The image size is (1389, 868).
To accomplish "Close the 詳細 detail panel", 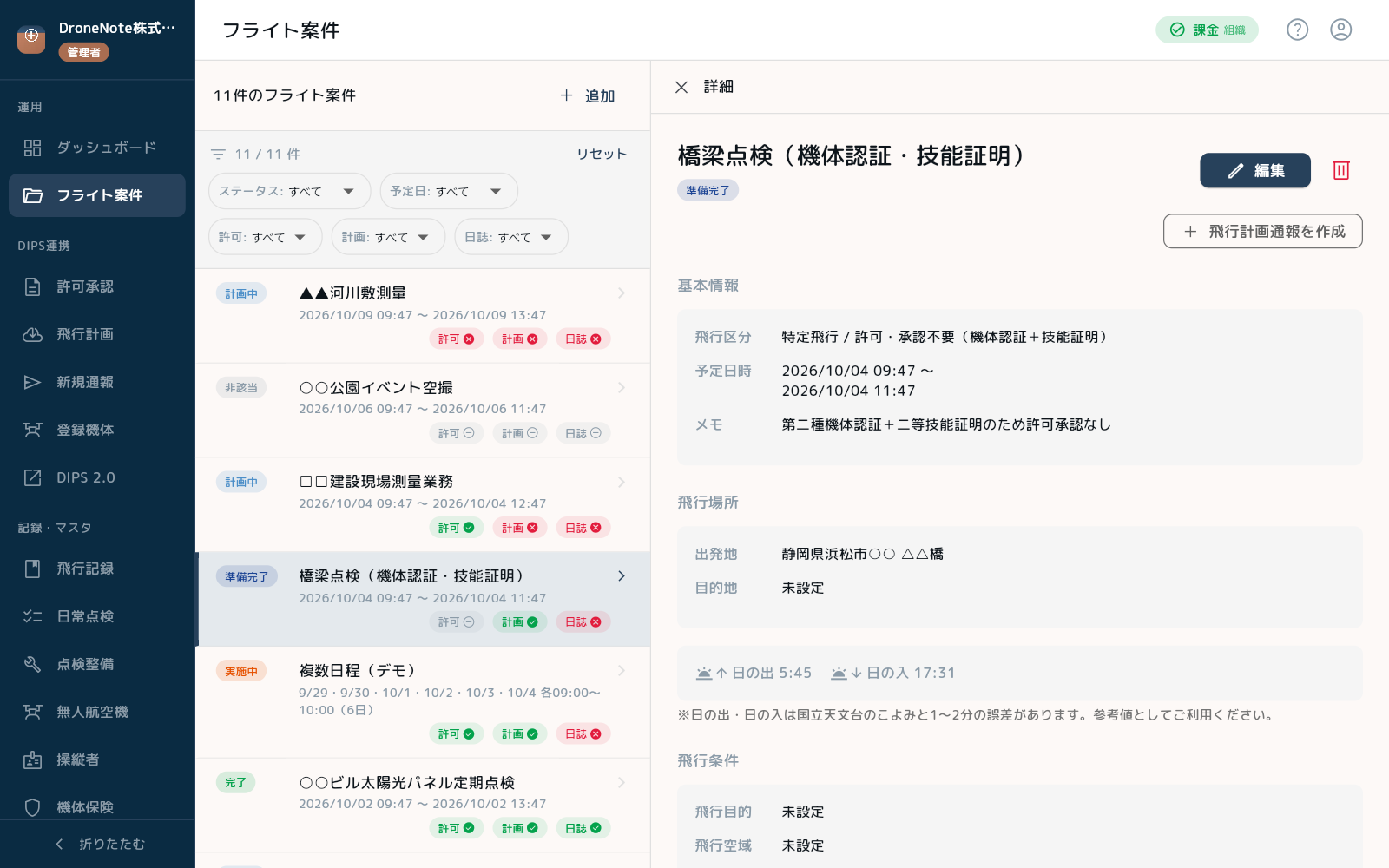I will point(681,87).
